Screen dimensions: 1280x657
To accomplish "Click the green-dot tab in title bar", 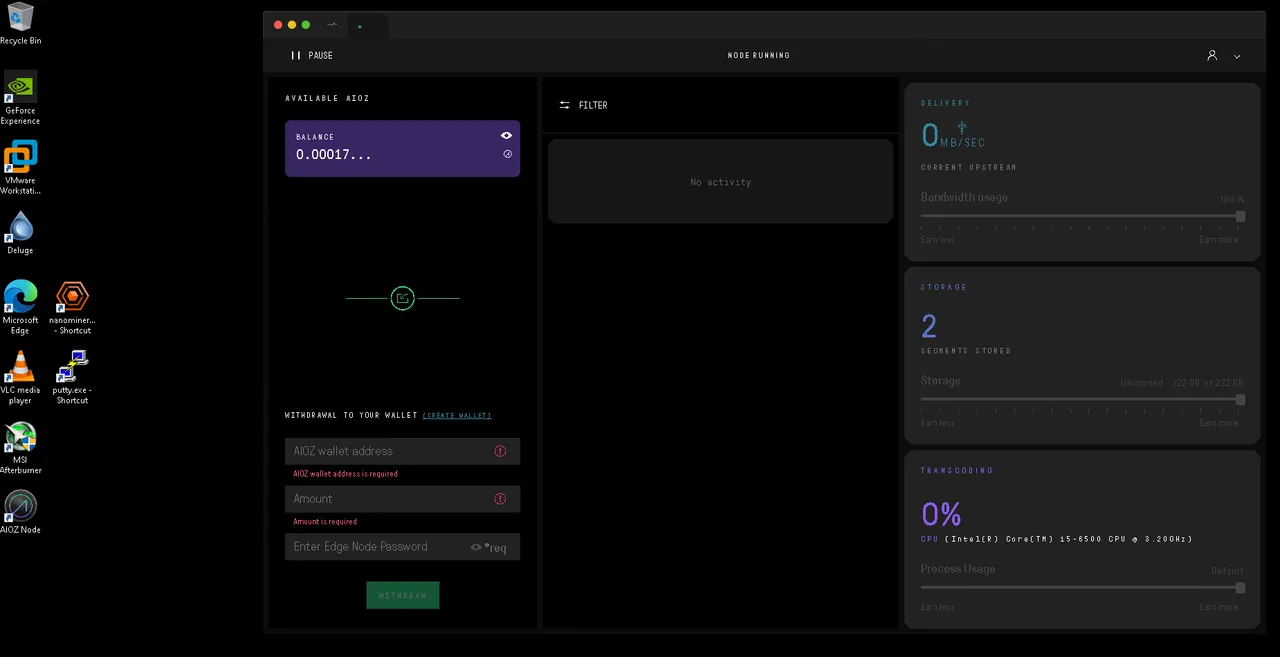I will click(x=360, y=26).
